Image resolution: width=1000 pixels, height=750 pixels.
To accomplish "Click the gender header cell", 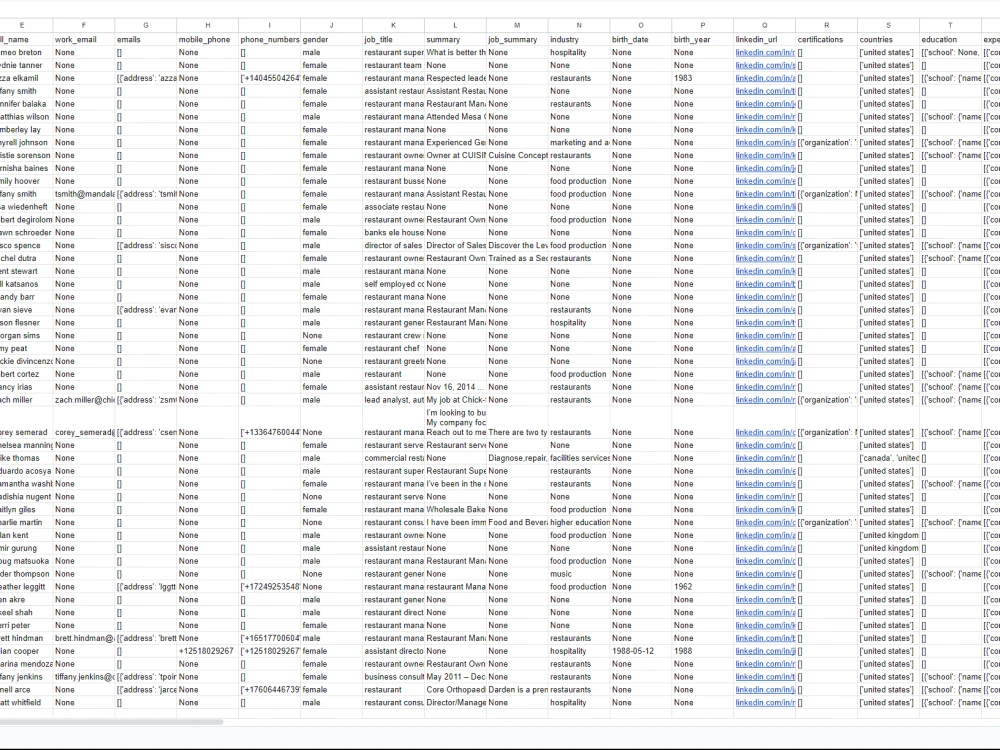I will 331,40.
